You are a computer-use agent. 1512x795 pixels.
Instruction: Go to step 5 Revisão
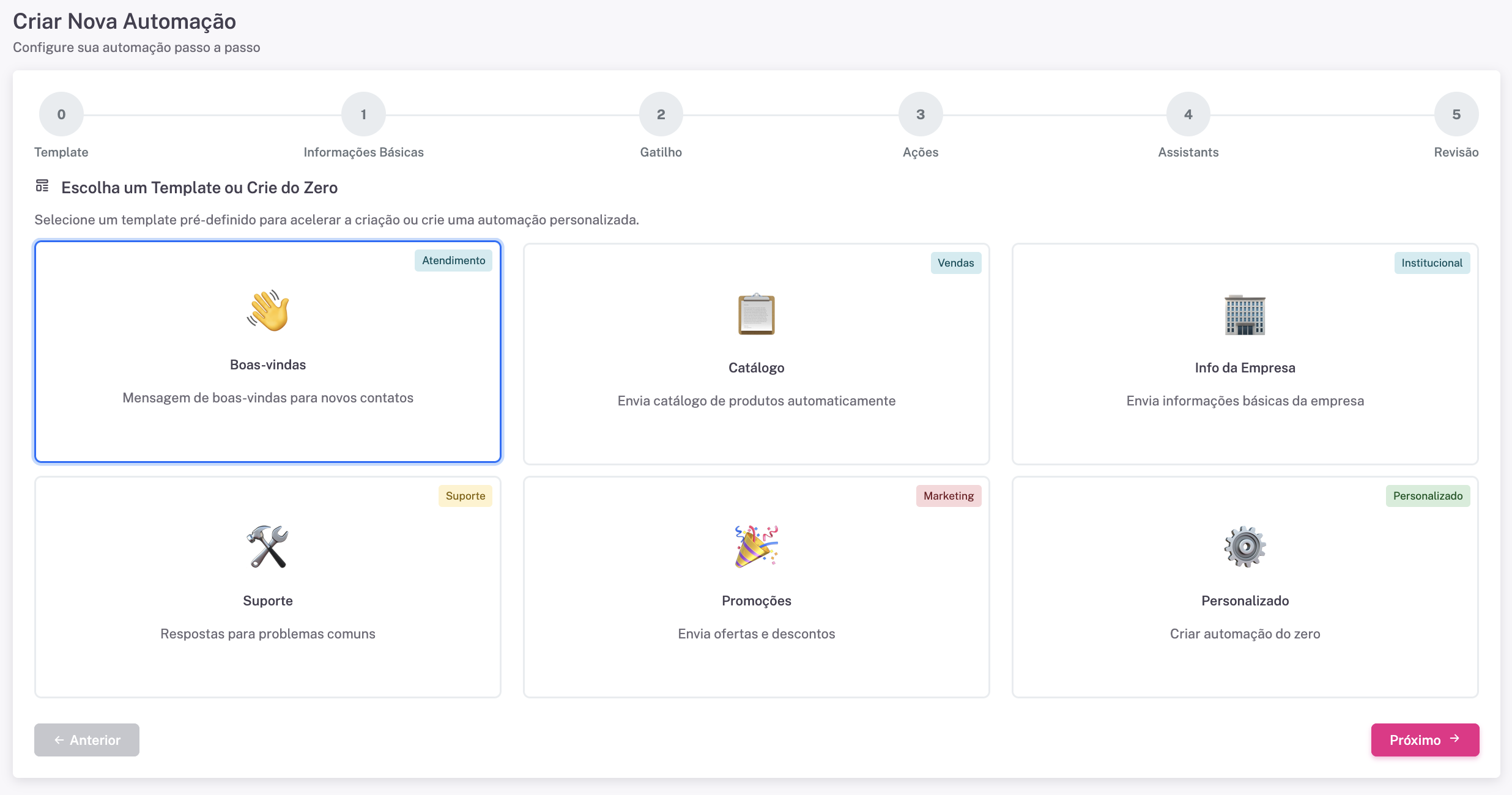[x=1456, y=114]
